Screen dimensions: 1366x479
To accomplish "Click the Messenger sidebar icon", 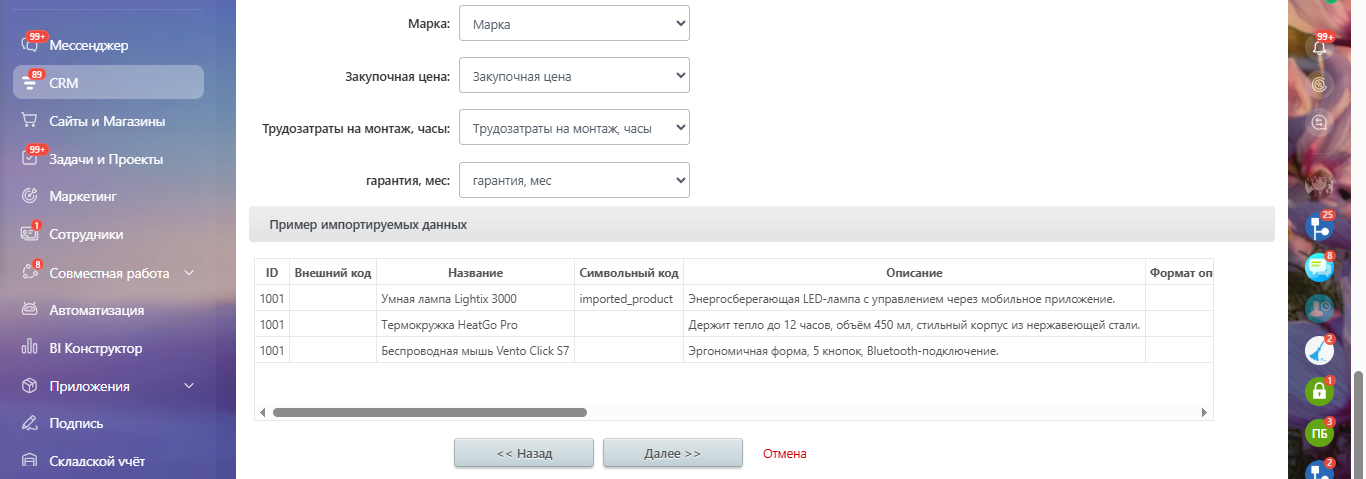I will click(30, 45).
